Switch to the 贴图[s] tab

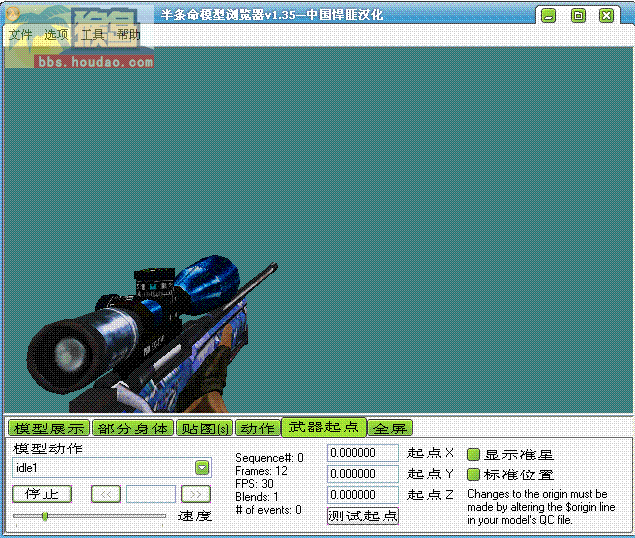click(205, 428)
